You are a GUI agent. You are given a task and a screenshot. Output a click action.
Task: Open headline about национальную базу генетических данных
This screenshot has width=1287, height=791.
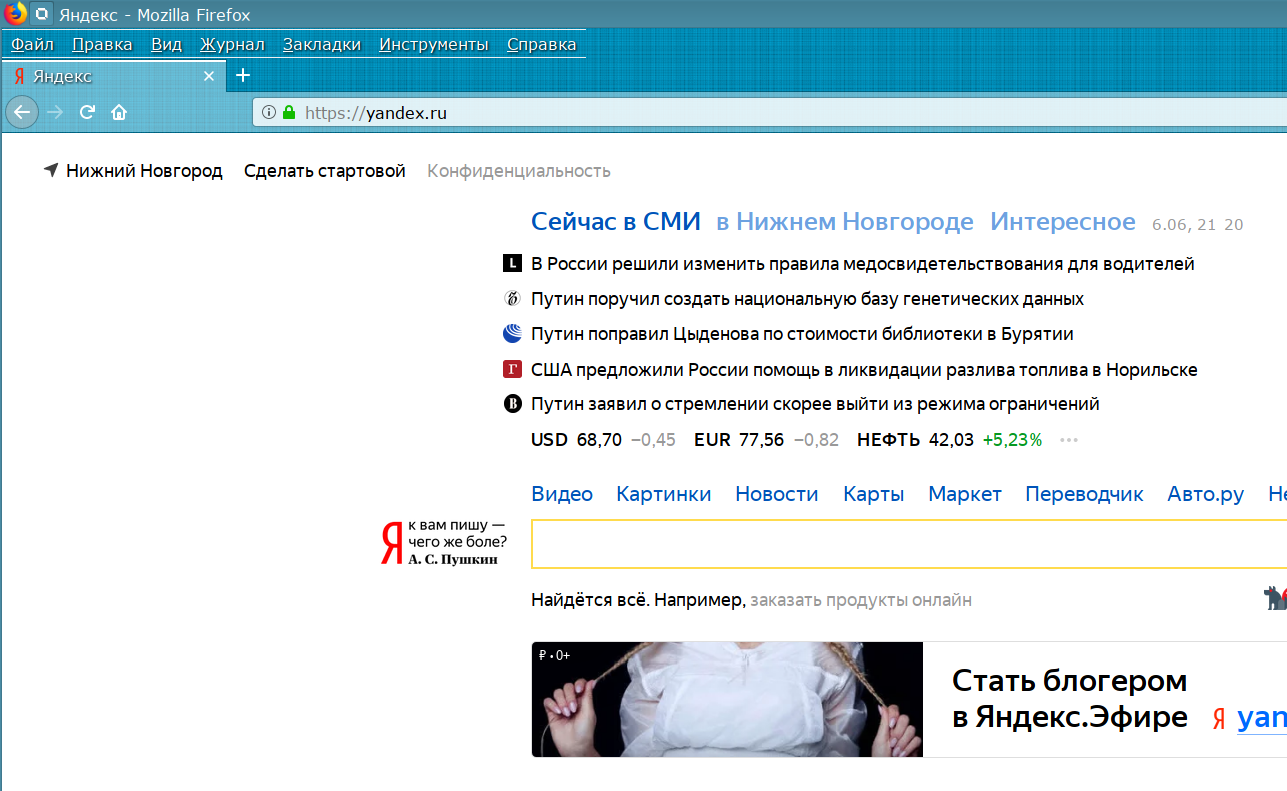tap(807, 299)
